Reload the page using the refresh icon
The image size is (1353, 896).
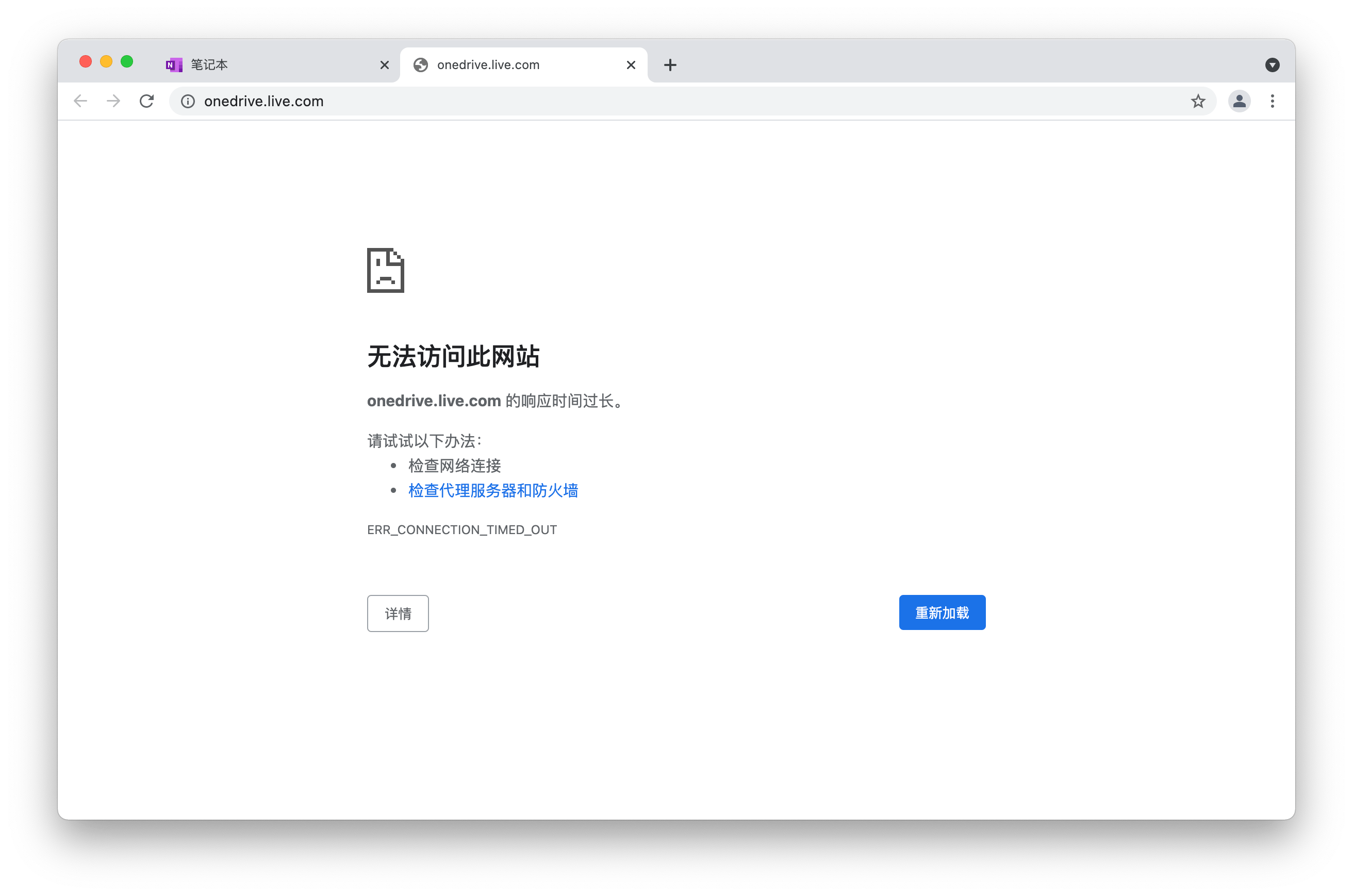147,101
